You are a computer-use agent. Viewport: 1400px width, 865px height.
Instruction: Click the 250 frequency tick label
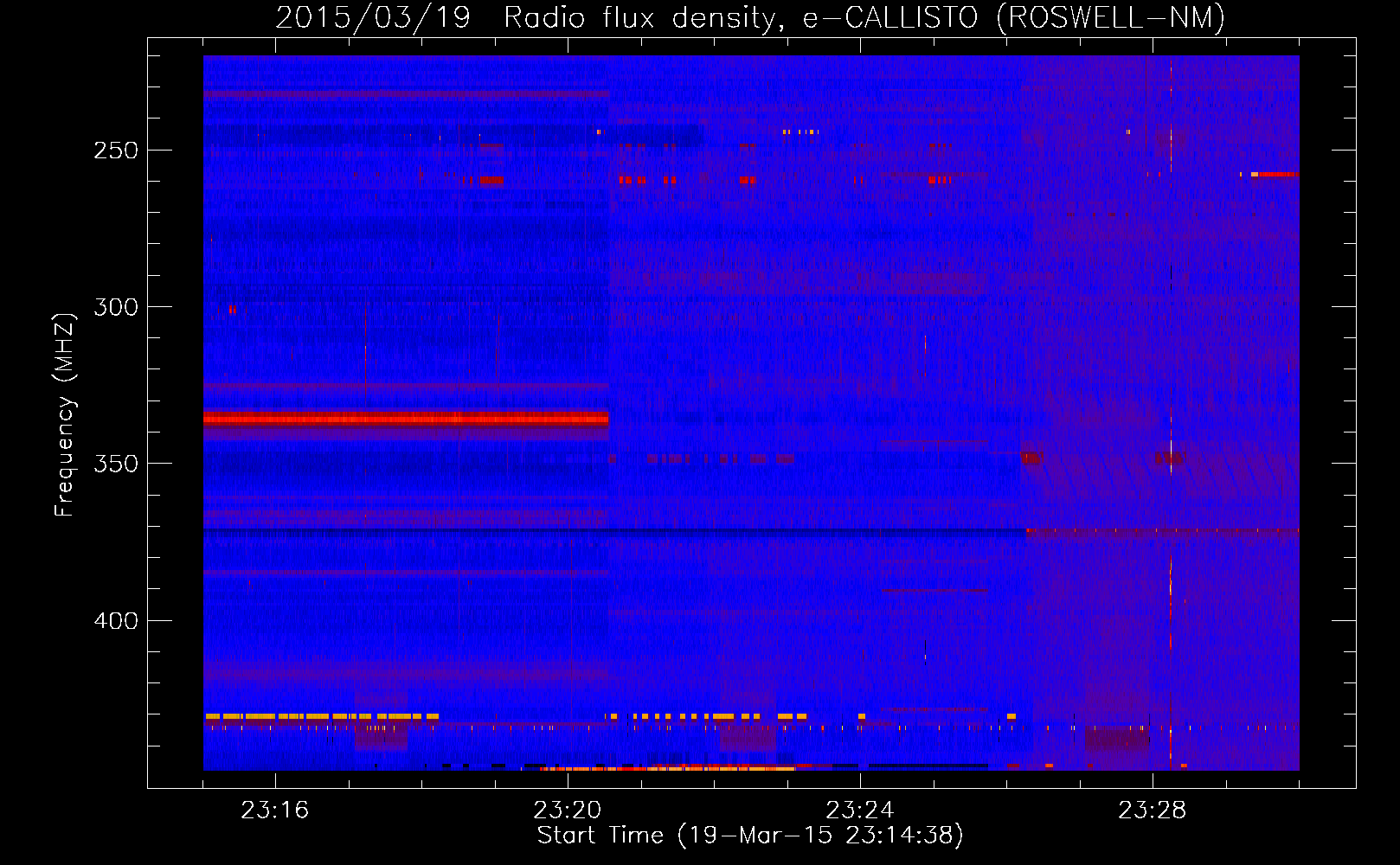[116, 151]
